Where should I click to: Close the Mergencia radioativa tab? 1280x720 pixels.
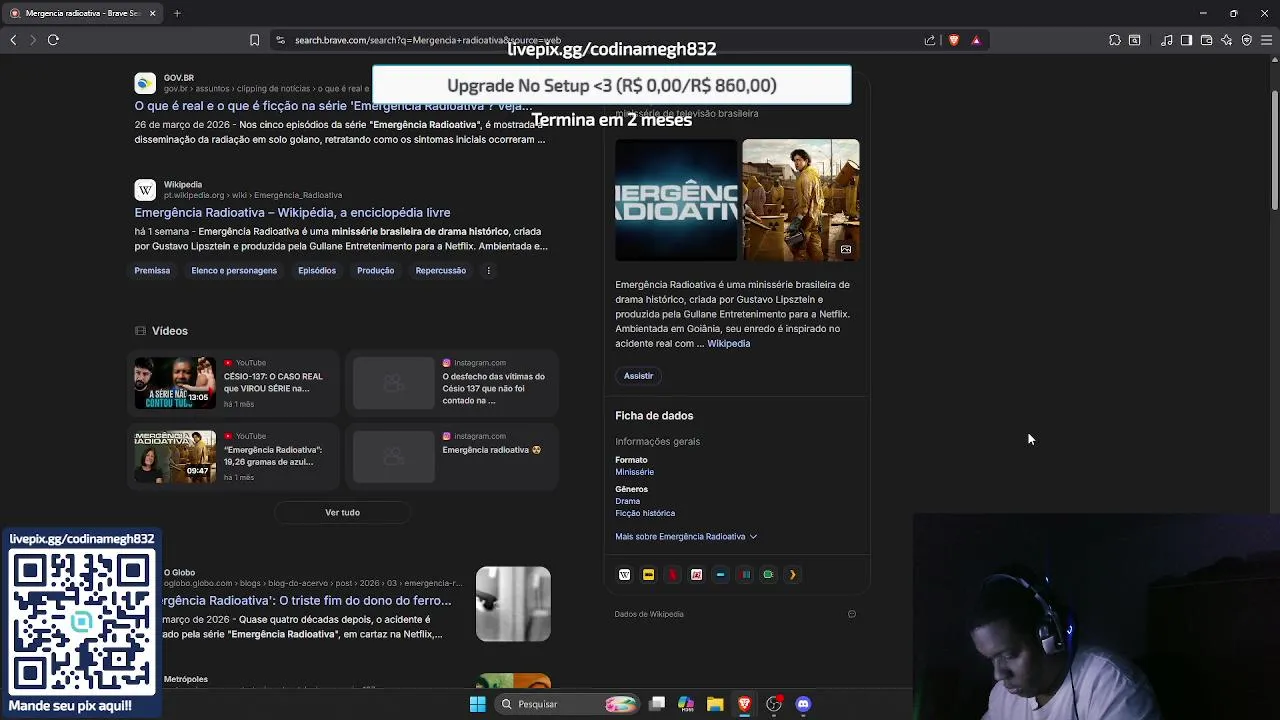point(152,13)
